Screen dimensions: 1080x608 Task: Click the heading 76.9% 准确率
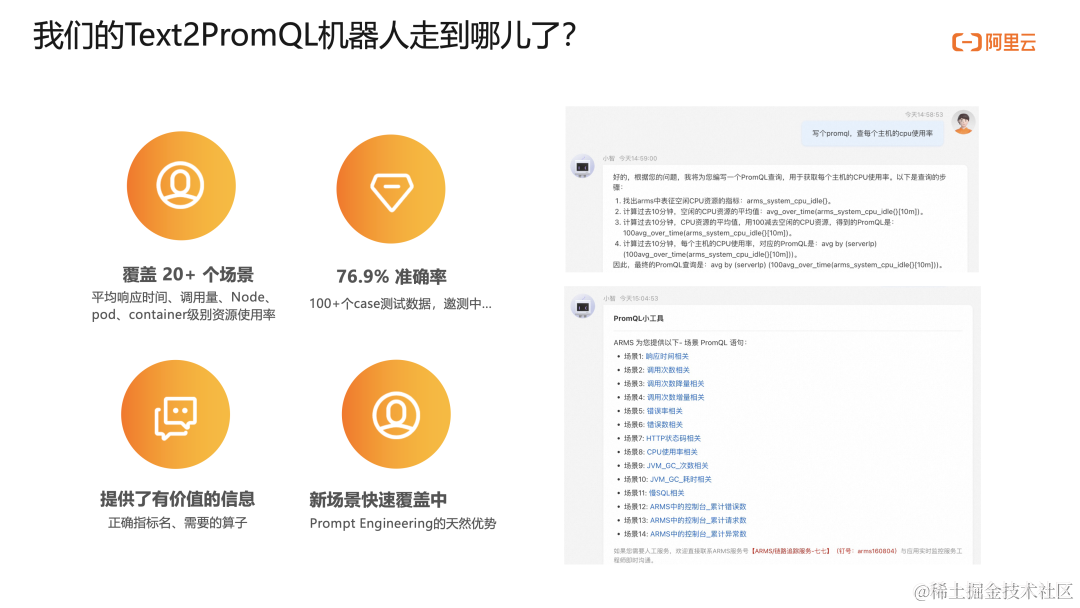point(391,277)
